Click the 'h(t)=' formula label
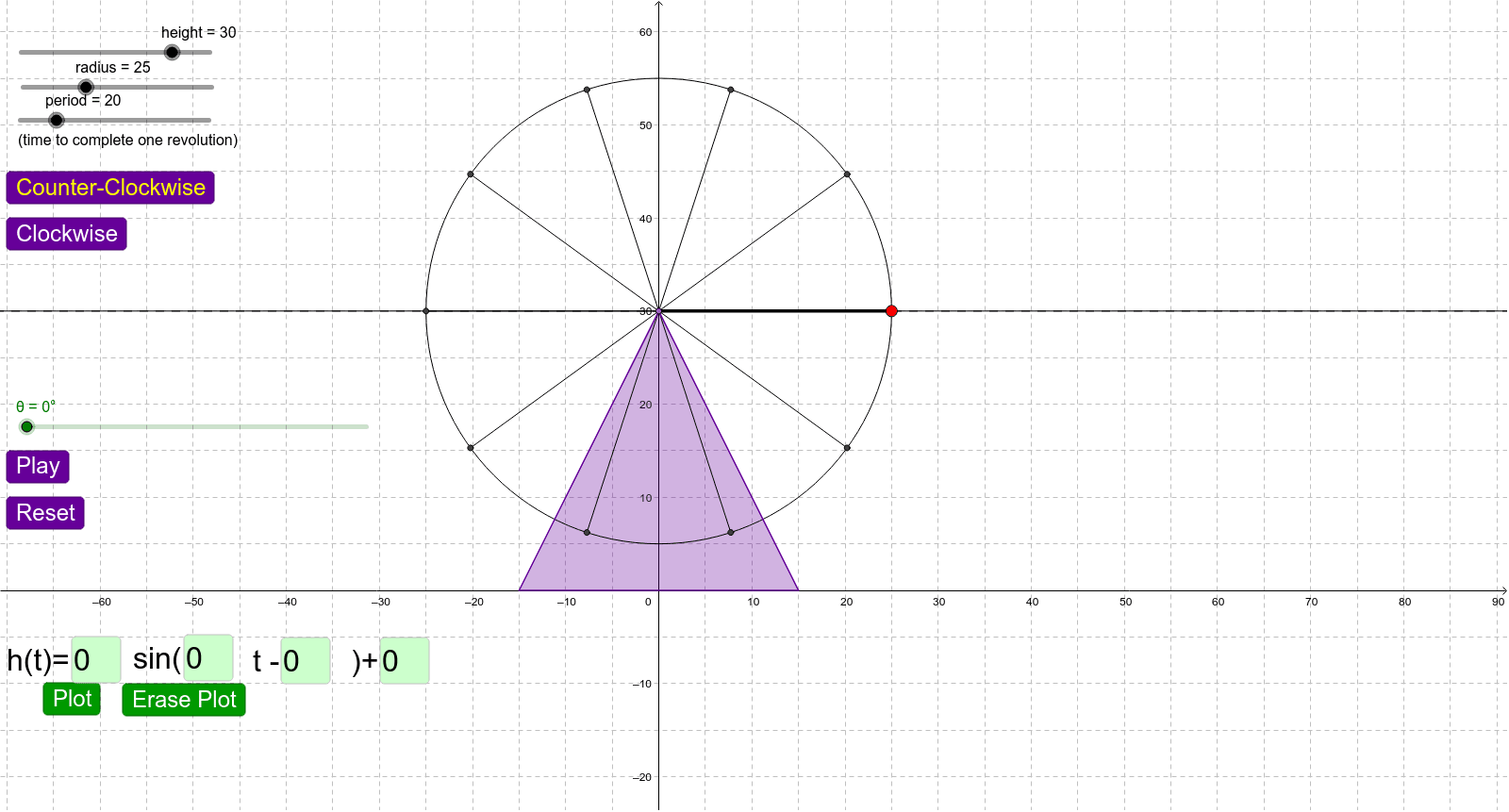Viewport: 1509px width, 812px height. click(x=38, y=660)
